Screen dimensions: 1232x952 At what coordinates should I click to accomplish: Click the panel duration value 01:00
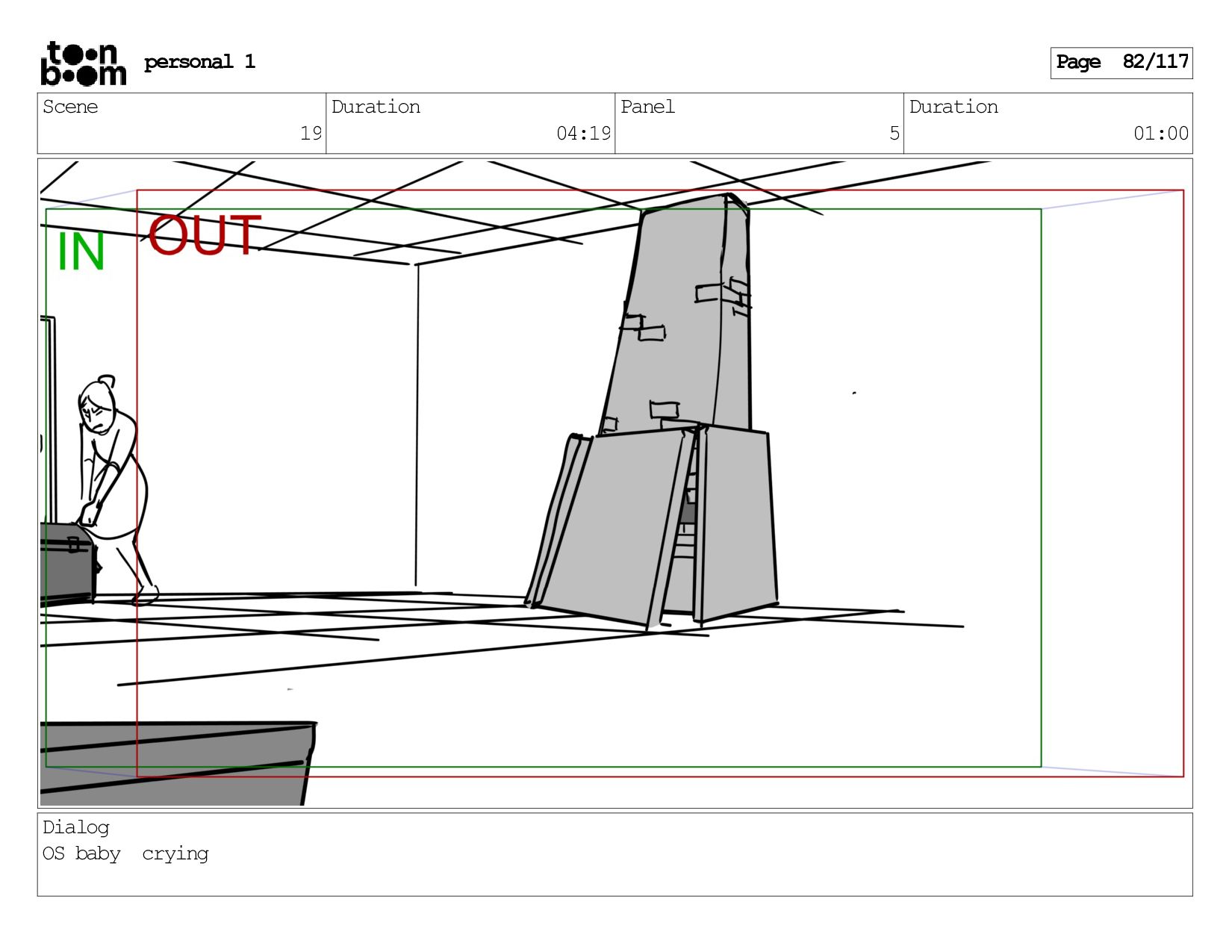coord(1160,134)
